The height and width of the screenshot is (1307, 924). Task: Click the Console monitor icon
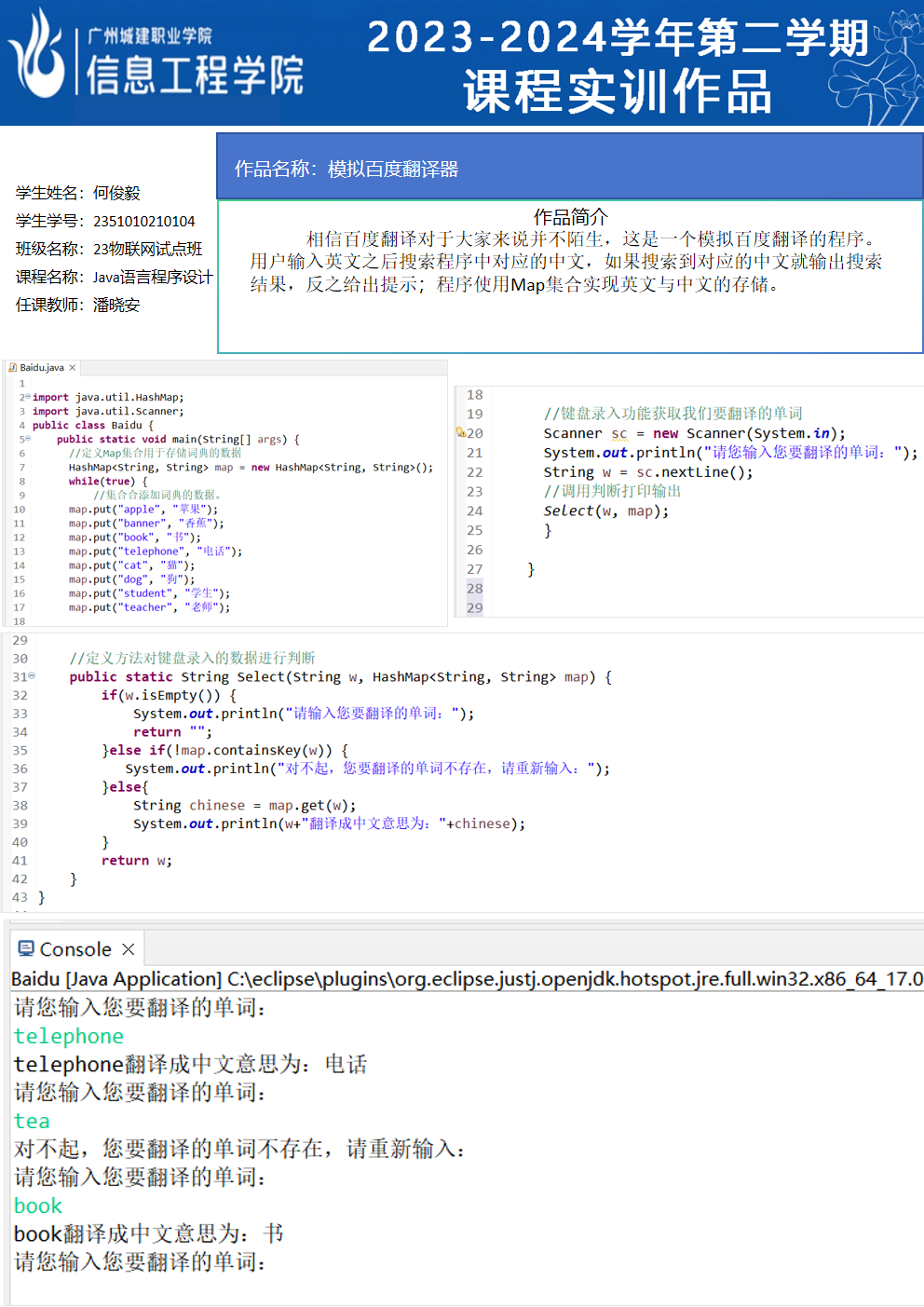(26, 948)
